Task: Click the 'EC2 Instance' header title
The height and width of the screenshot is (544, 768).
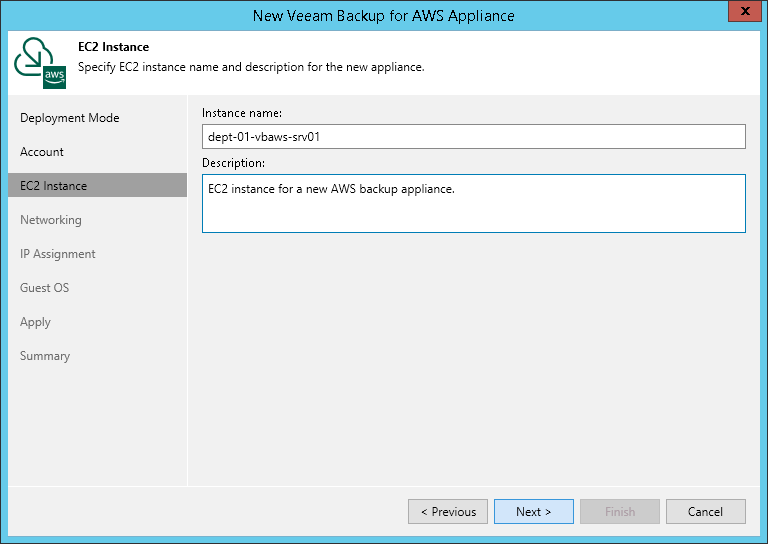Action: pyautogui.click(x=114, y=47)
